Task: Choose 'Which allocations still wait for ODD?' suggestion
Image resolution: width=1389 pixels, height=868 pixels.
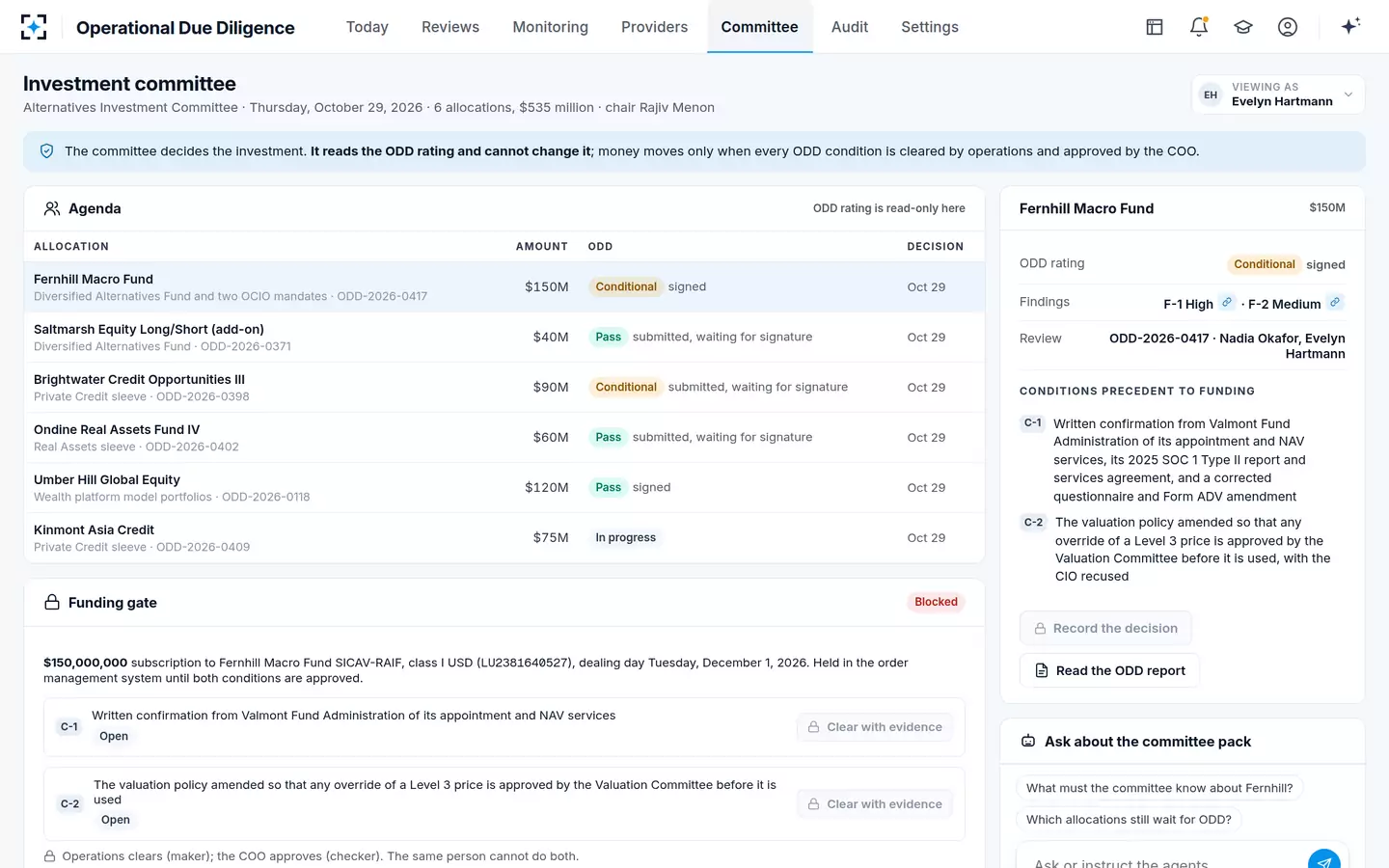Action: click(1129, 820)
